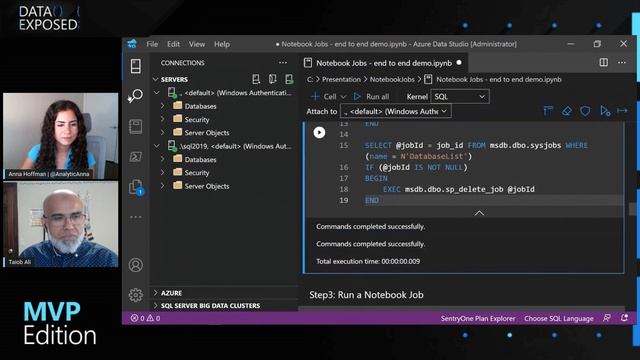Click the add Cell button
The height and width of the screenshot is (360, 640).
pyautogui.click(x=324, y=97)
